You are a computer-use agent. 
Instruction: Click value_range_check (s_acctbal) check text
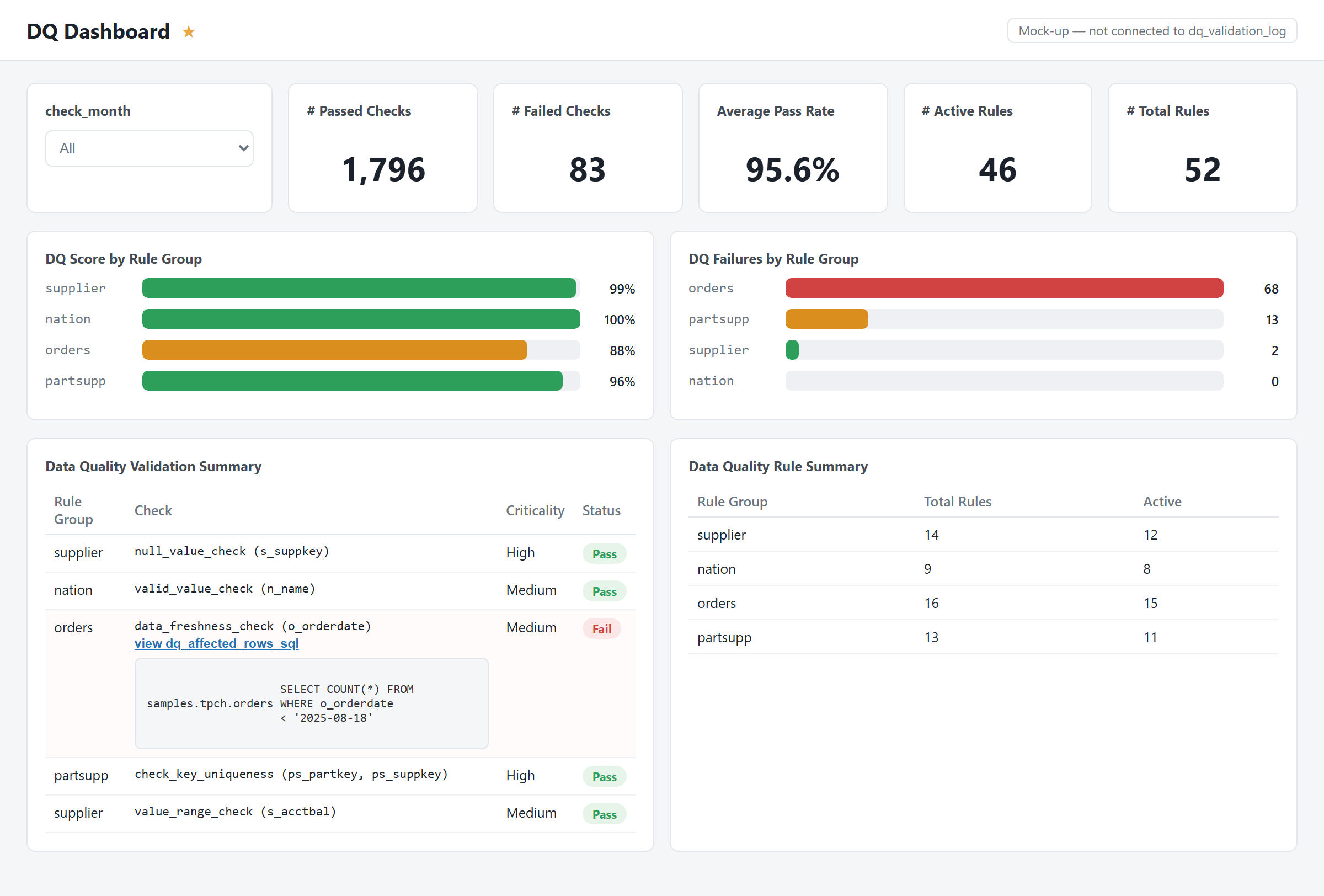tap(236, 812)
